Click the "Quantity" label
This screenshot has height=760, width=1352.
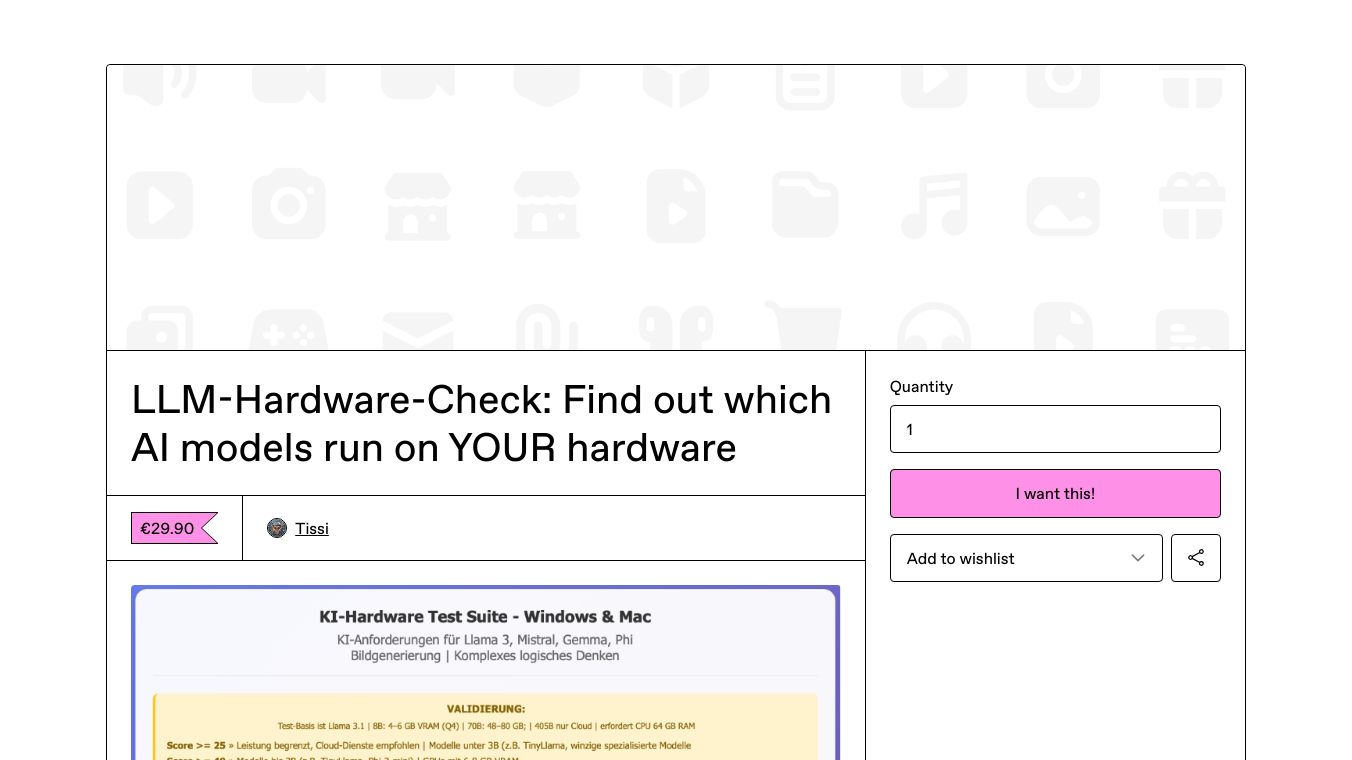tap(921, 386)
